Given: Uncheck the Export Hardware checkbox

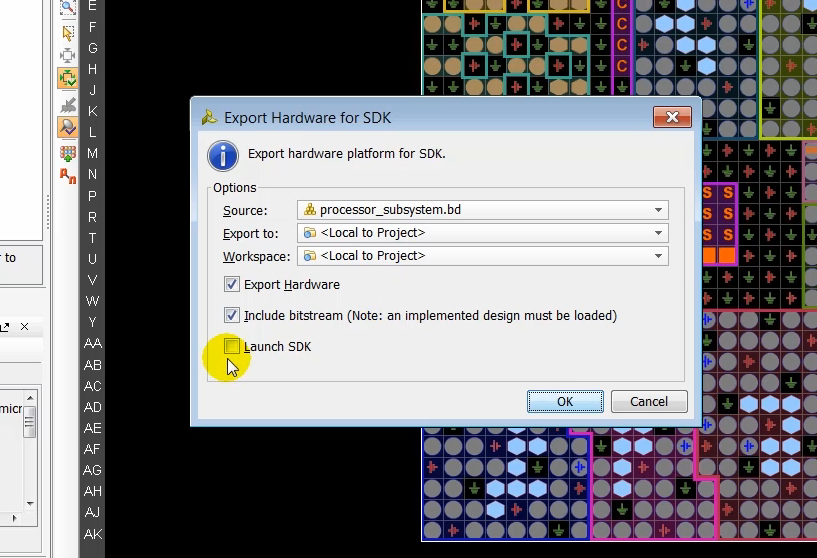Looking at the screenshot, I should pos(231,284).
